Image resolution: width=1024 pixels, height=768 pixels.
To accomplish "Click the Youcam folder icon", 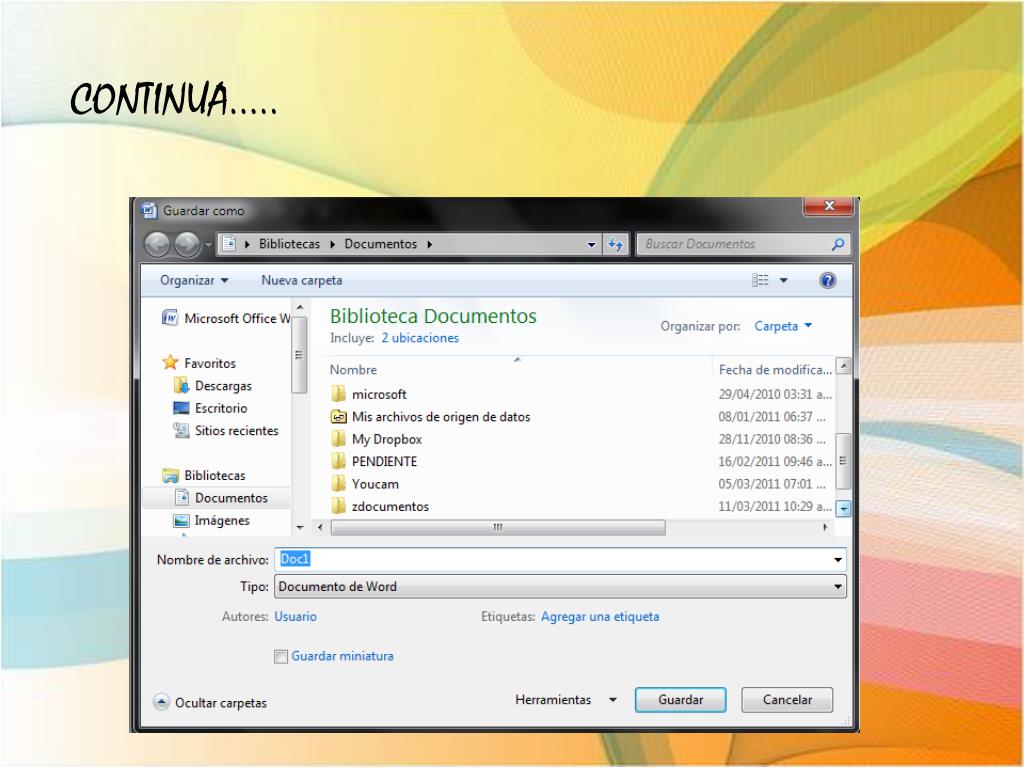I will [x=338, y=484].
